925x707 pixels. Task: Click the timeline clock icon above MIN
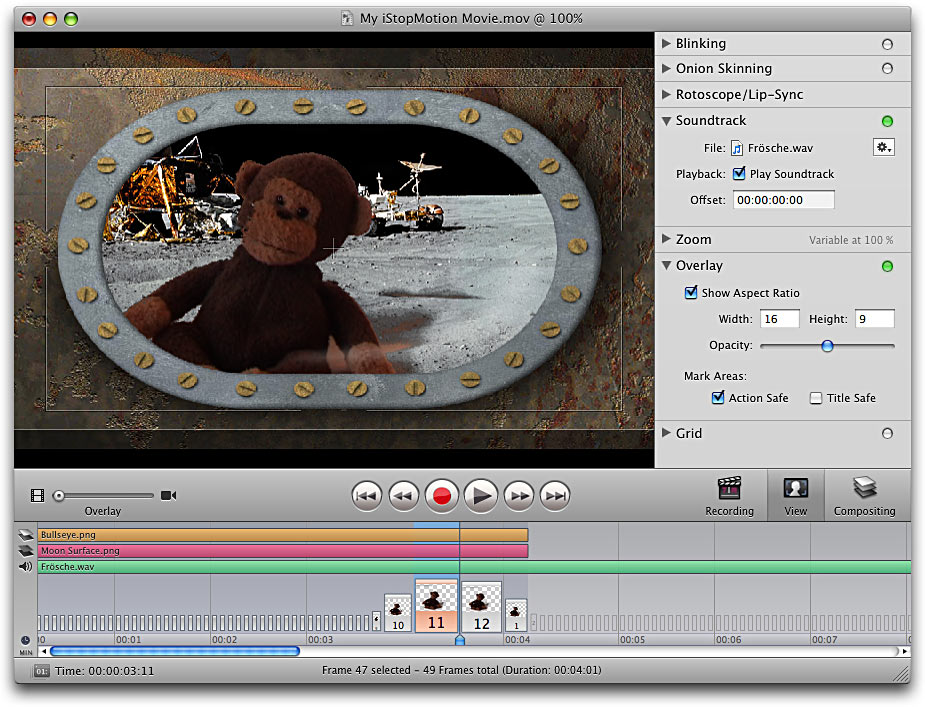pos(25,640)
